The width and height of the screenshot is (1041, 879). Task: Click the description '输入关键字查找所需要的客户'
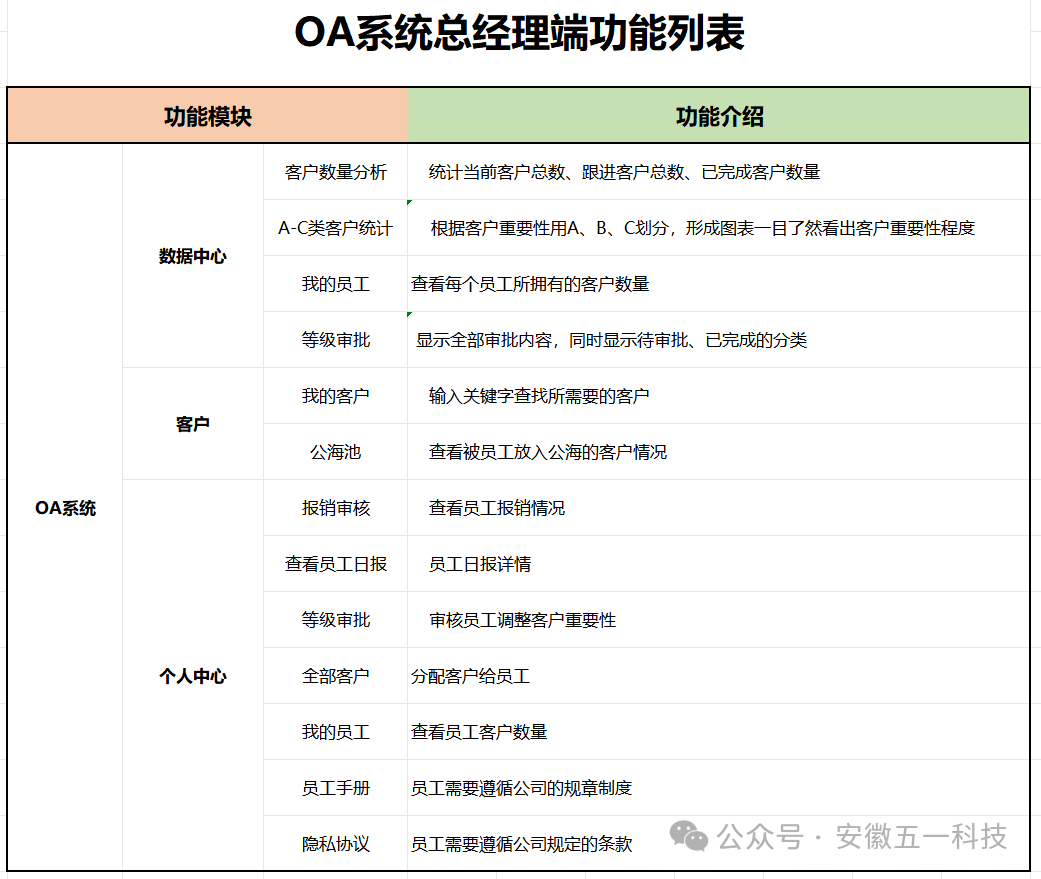(539, 396)
